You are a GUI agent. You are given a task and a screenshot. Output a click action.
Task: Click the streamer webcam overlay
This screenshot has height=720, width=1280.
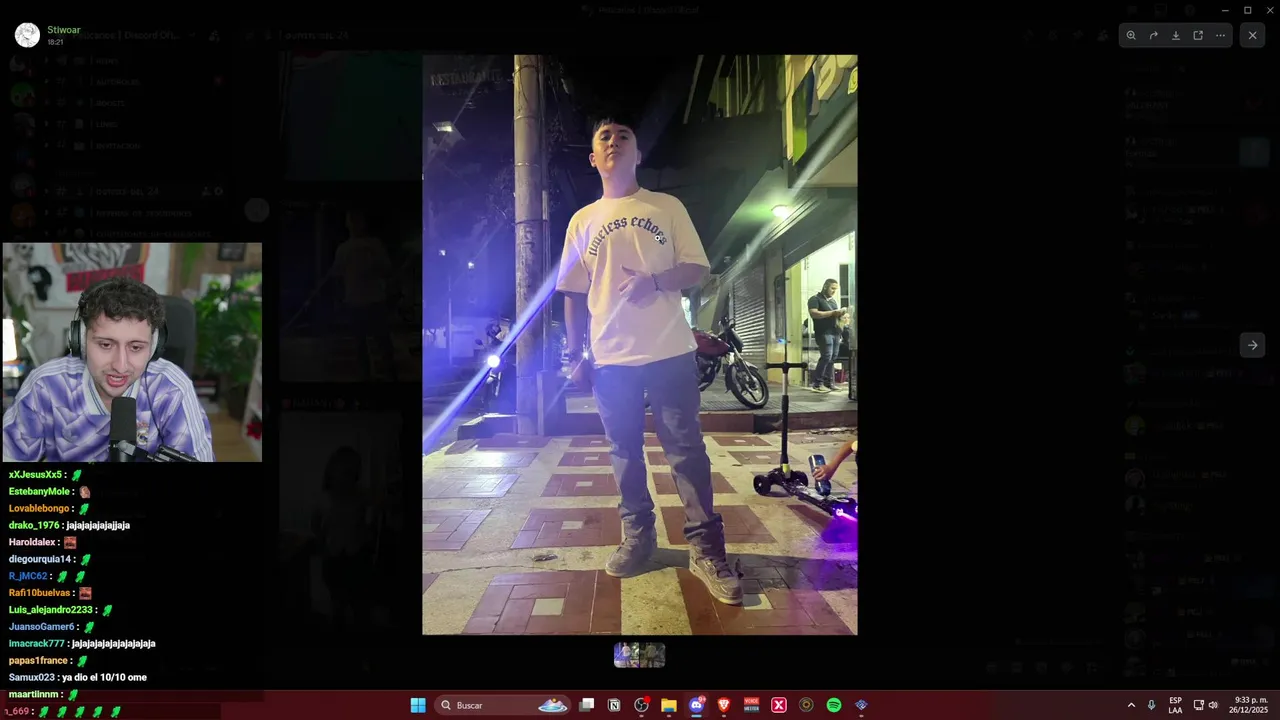(x=132, y=352)
